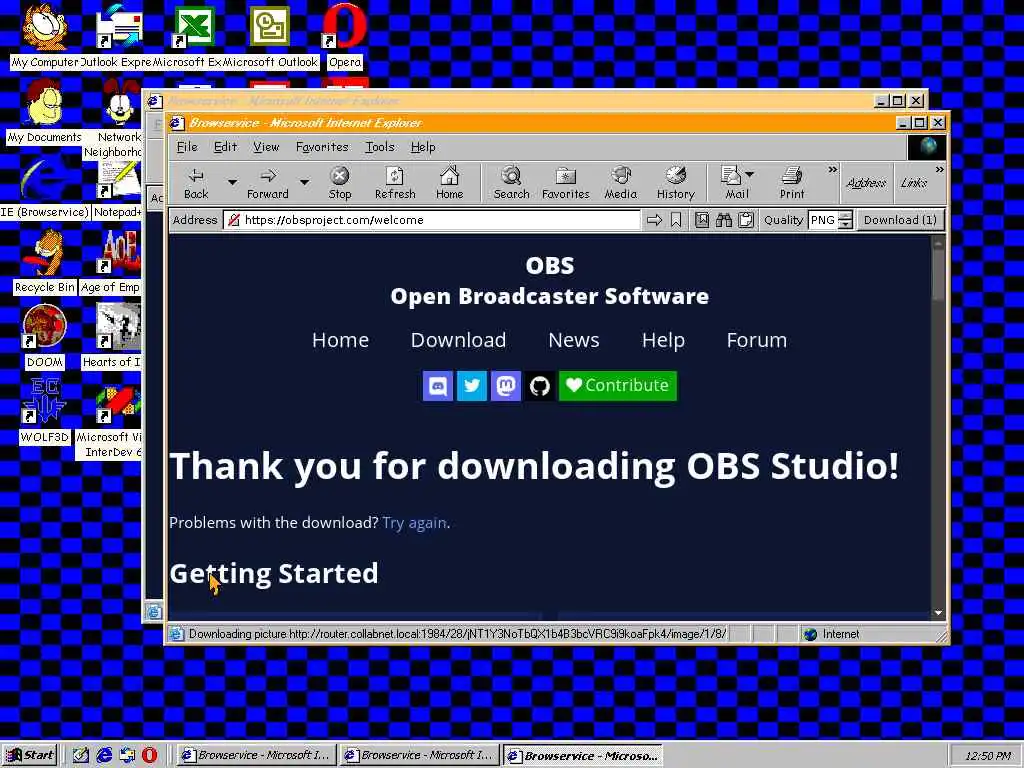The width and height of the screenshot is (1024, 768).
Task: Go back using the Back toolbar button
Action: pyautogui.click(x=196, y=183)
